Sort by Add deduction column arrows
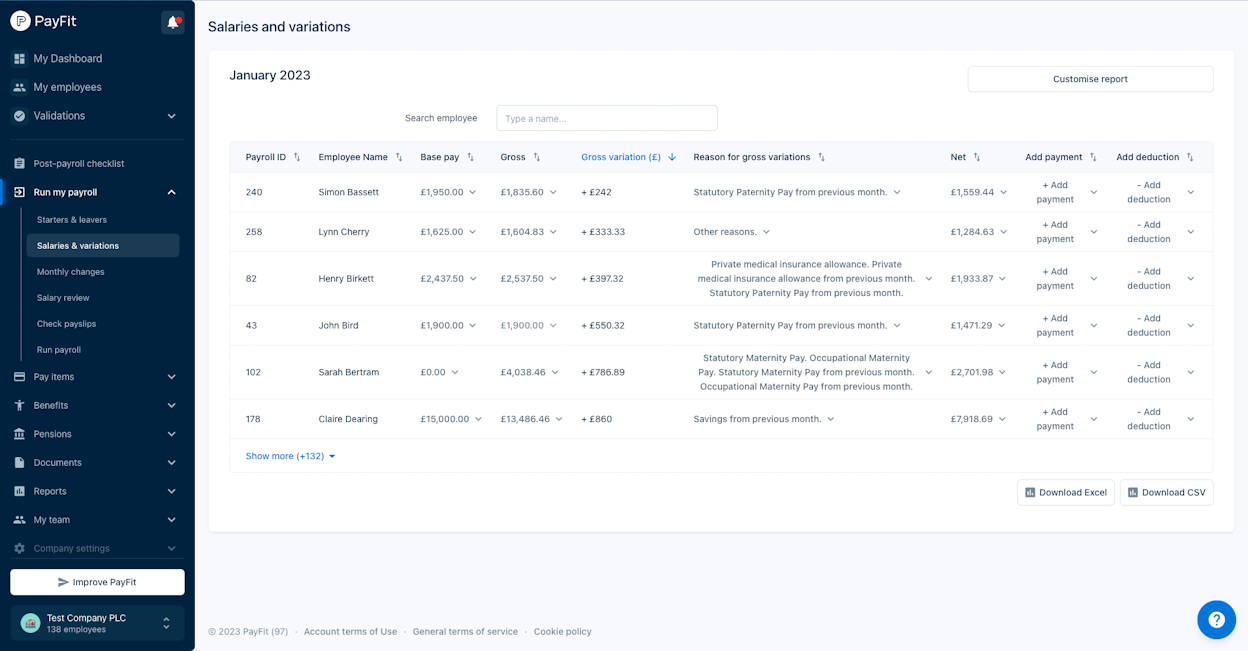The width and height of the screenshot is (1248, 651). [x=1190, y=157]
